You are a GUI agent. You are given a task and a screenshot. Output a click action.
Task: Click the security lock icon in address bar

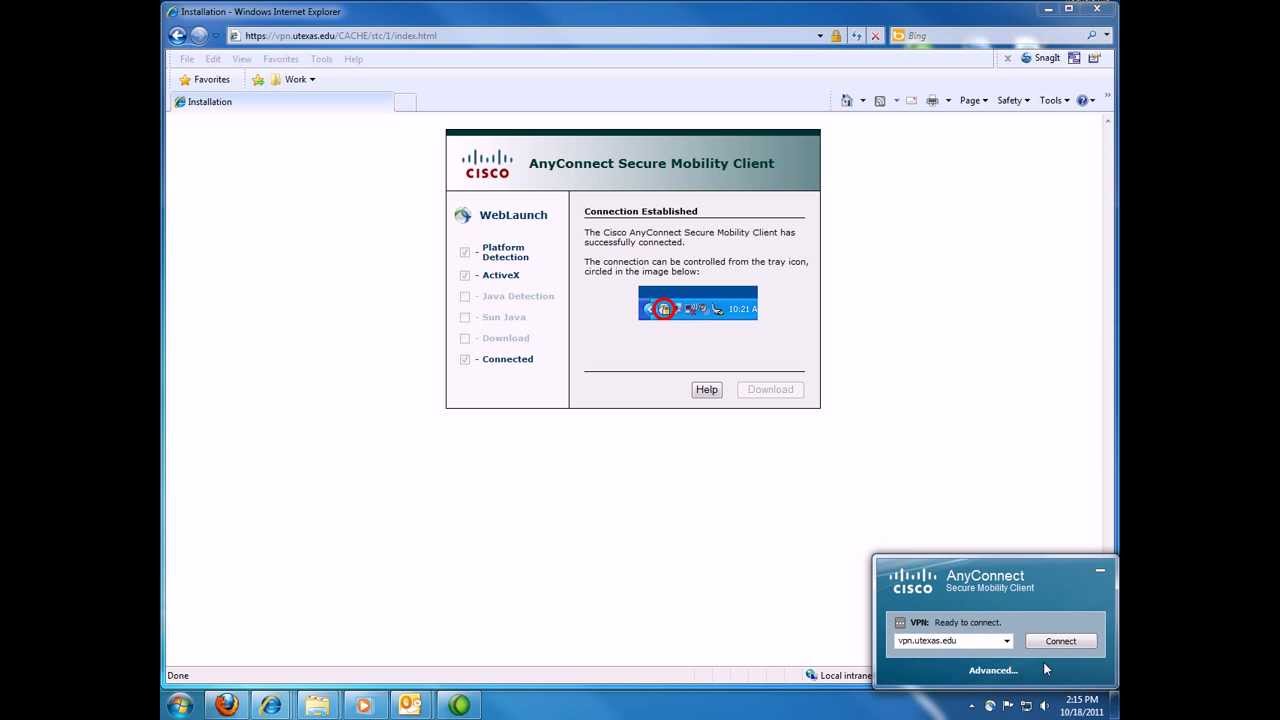point(836,36)
